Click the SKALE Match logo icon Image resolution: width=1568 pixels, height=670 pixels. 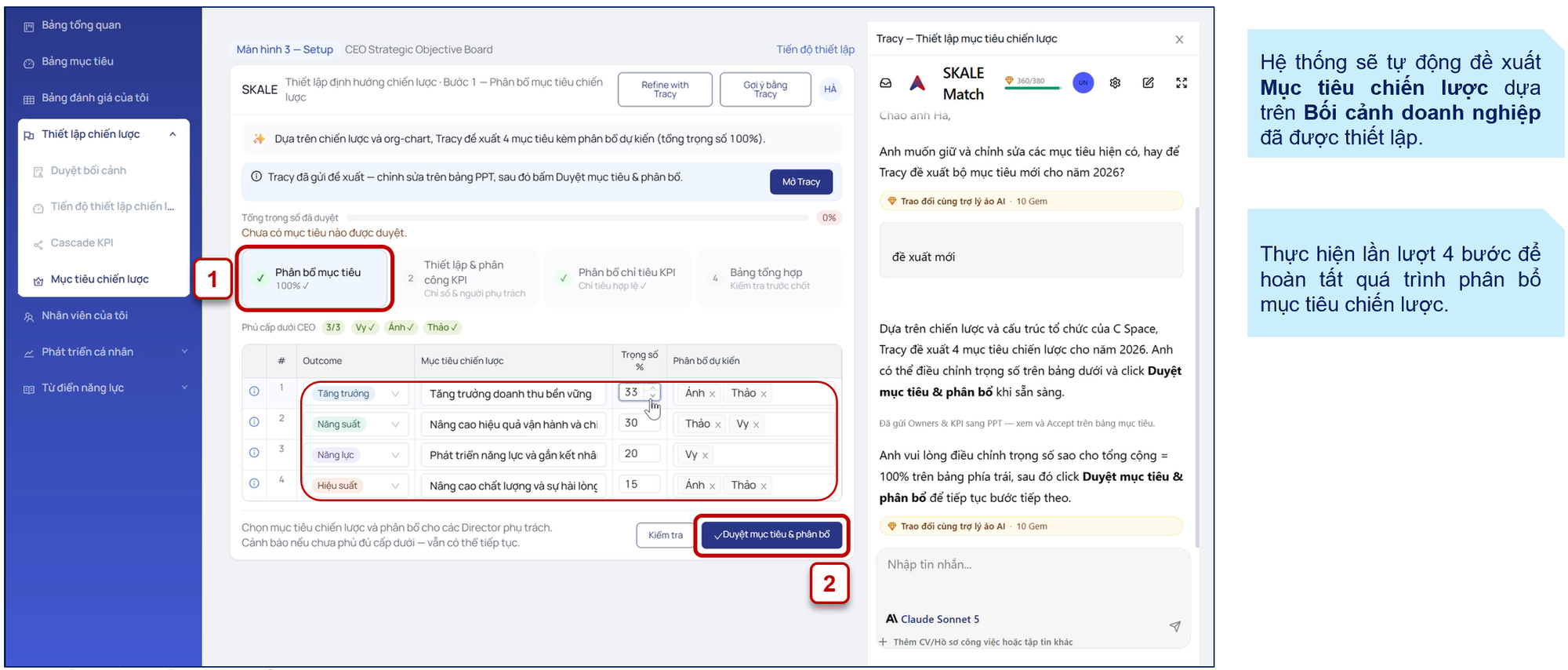click(917, 83)
